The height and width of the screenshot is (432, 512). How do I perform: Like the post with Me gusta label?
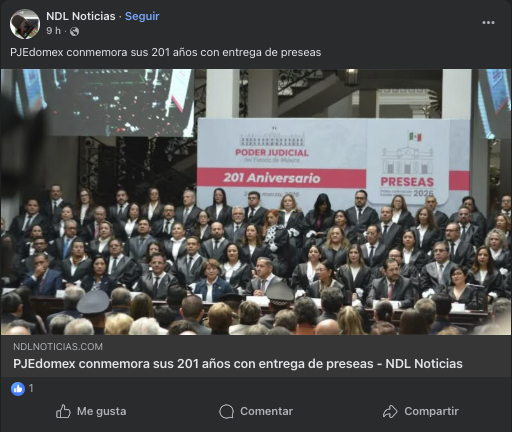102,411
